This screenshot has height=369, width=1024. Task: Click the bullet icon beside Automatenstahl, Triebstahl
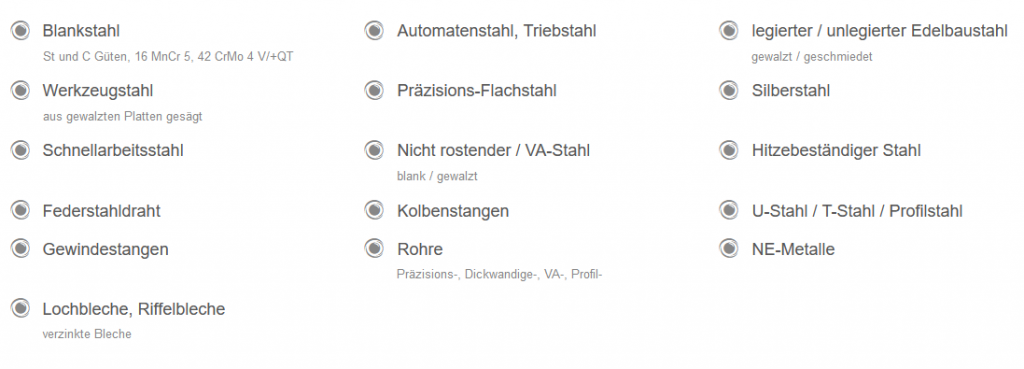[x=374, y=31]
